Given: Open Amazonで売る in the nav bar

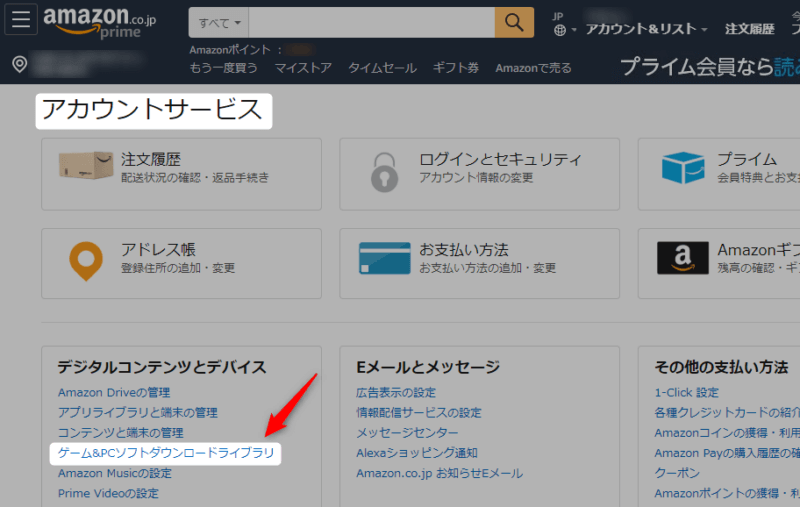Looking at the screenshot, I should pyautogui.click(x=533, y=68).
